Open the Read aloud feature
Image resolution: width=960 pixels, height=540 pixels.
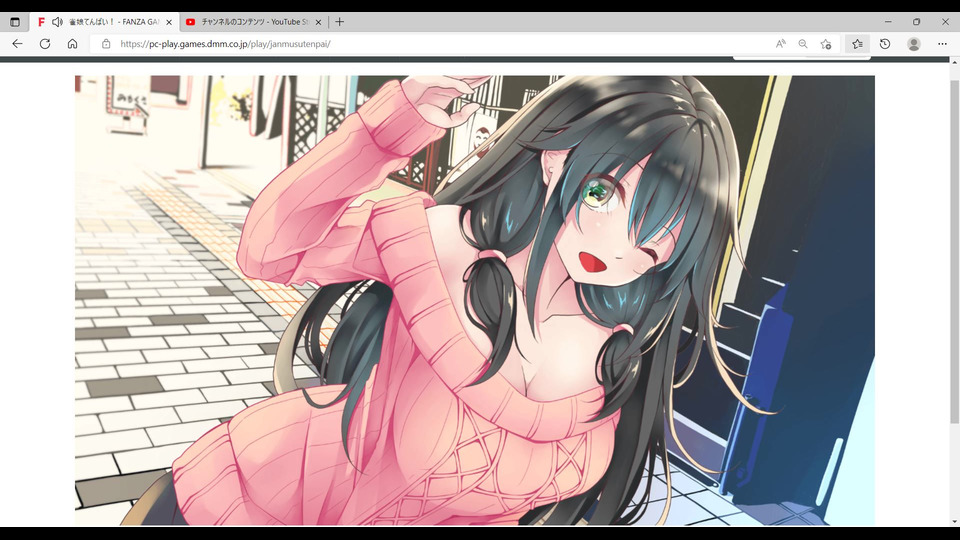pyautogui.click(x=781, y=44)
